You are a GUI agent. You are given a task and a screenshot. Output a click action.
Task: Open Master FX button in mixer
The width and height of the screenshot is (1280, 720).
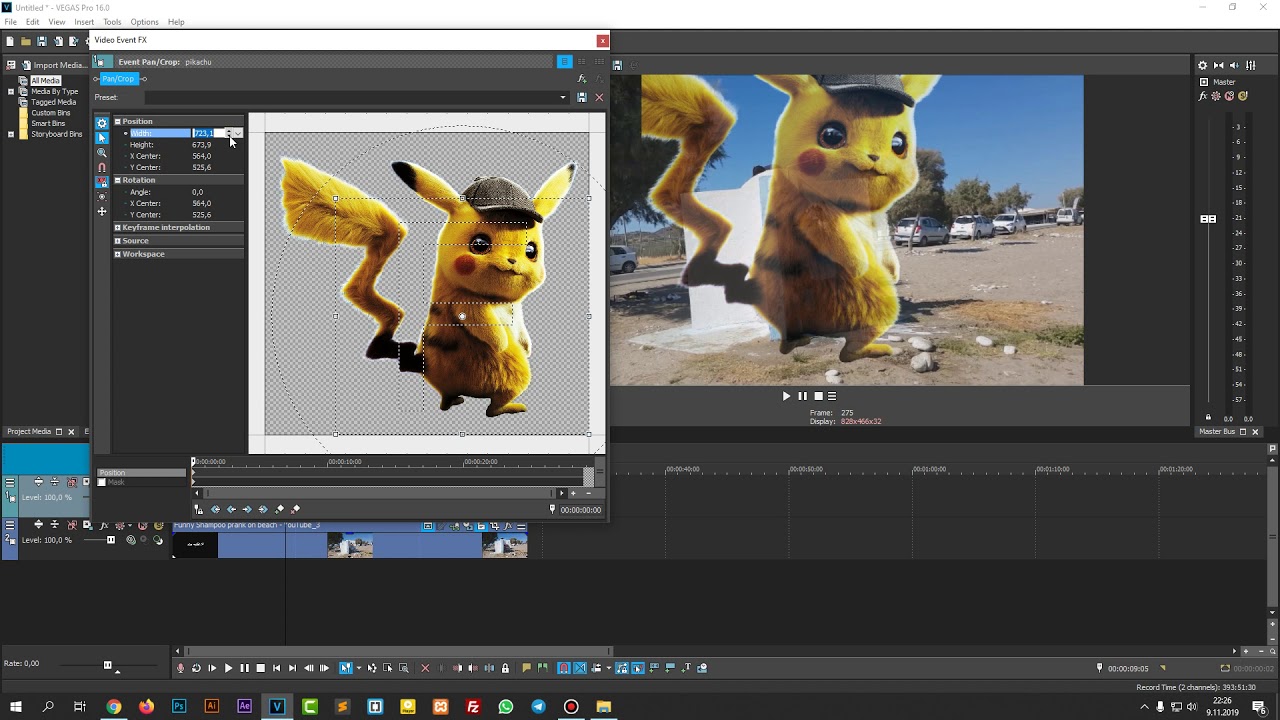click(1203, 97)
